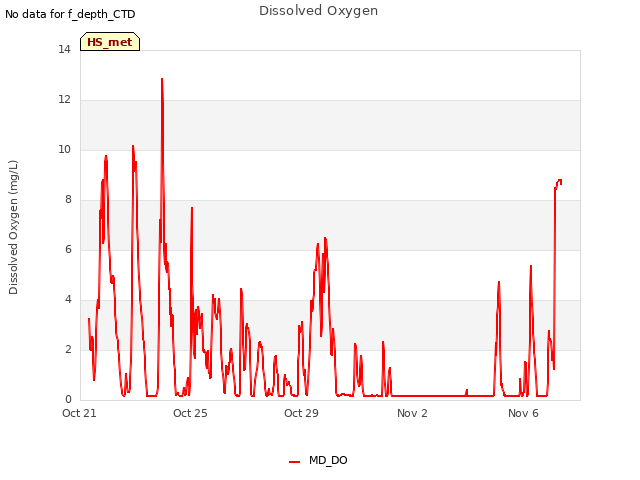Click the Oct 25 x-axis tick label
This screenshot has width=640, height=480.
(x=190, y=413)
